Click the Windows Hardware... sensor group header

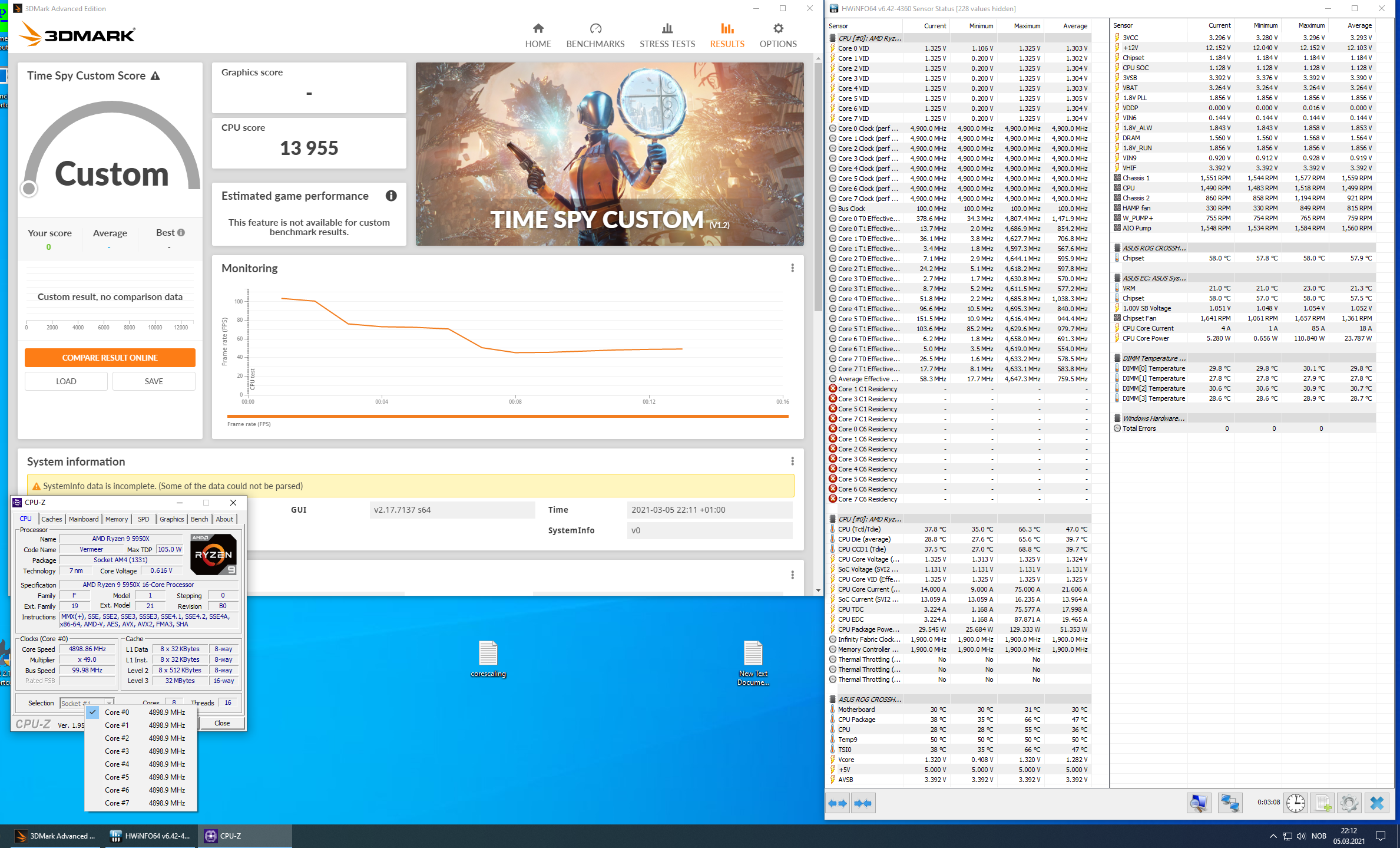coord(1154,418)
